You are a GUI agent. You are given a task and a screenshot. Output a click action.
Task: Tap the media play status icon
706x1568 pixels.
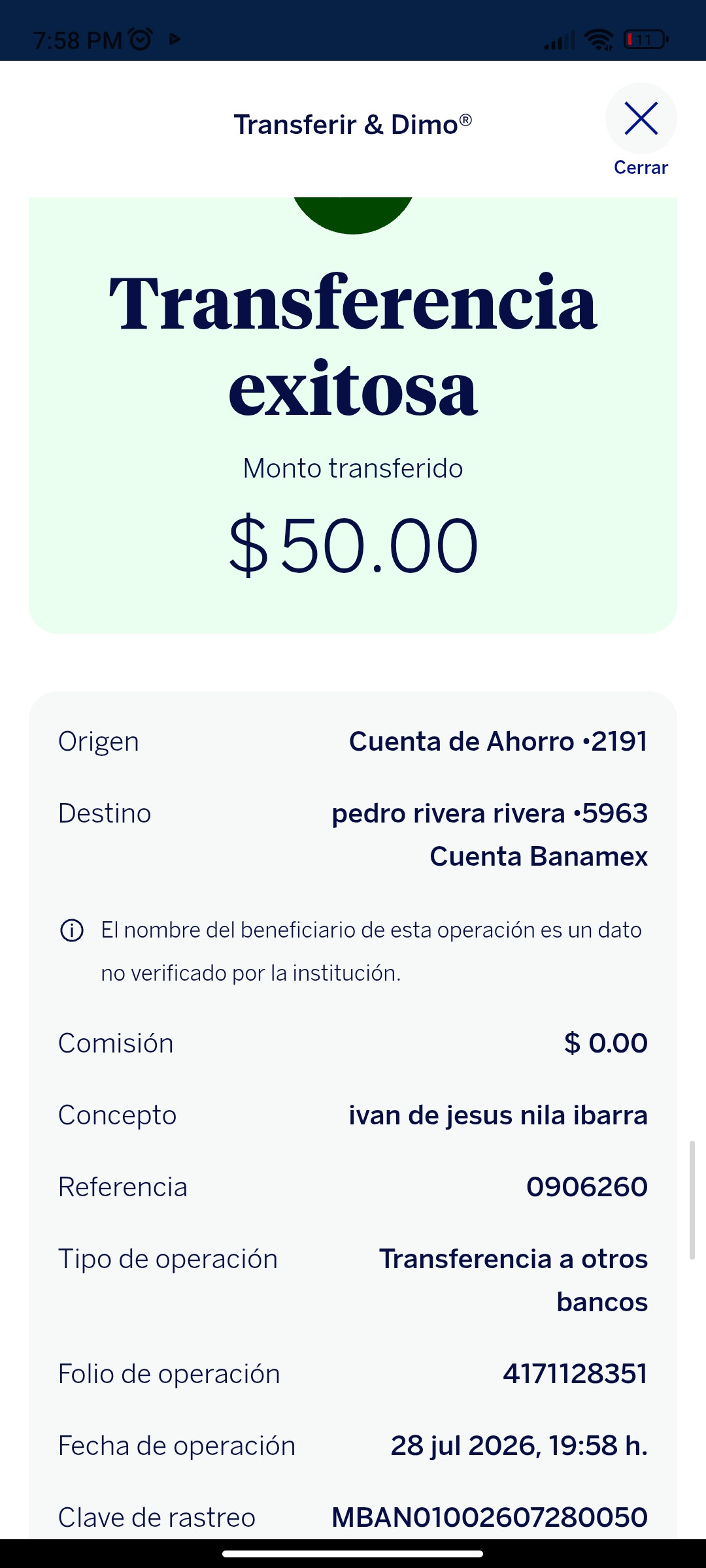(x=175, y=39)
